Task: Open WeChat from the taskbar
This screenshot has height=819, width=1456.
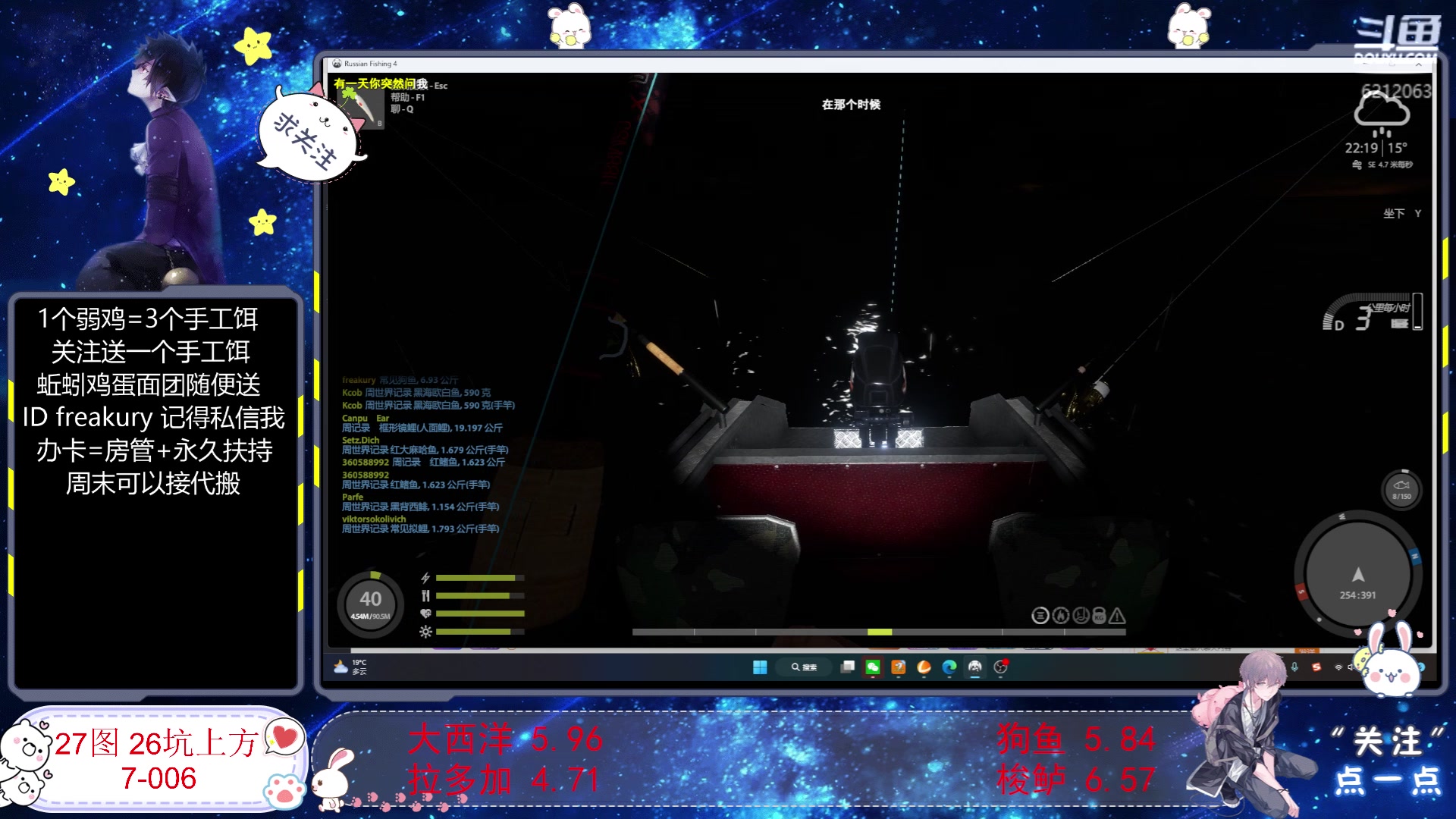Action: (873, 667)
